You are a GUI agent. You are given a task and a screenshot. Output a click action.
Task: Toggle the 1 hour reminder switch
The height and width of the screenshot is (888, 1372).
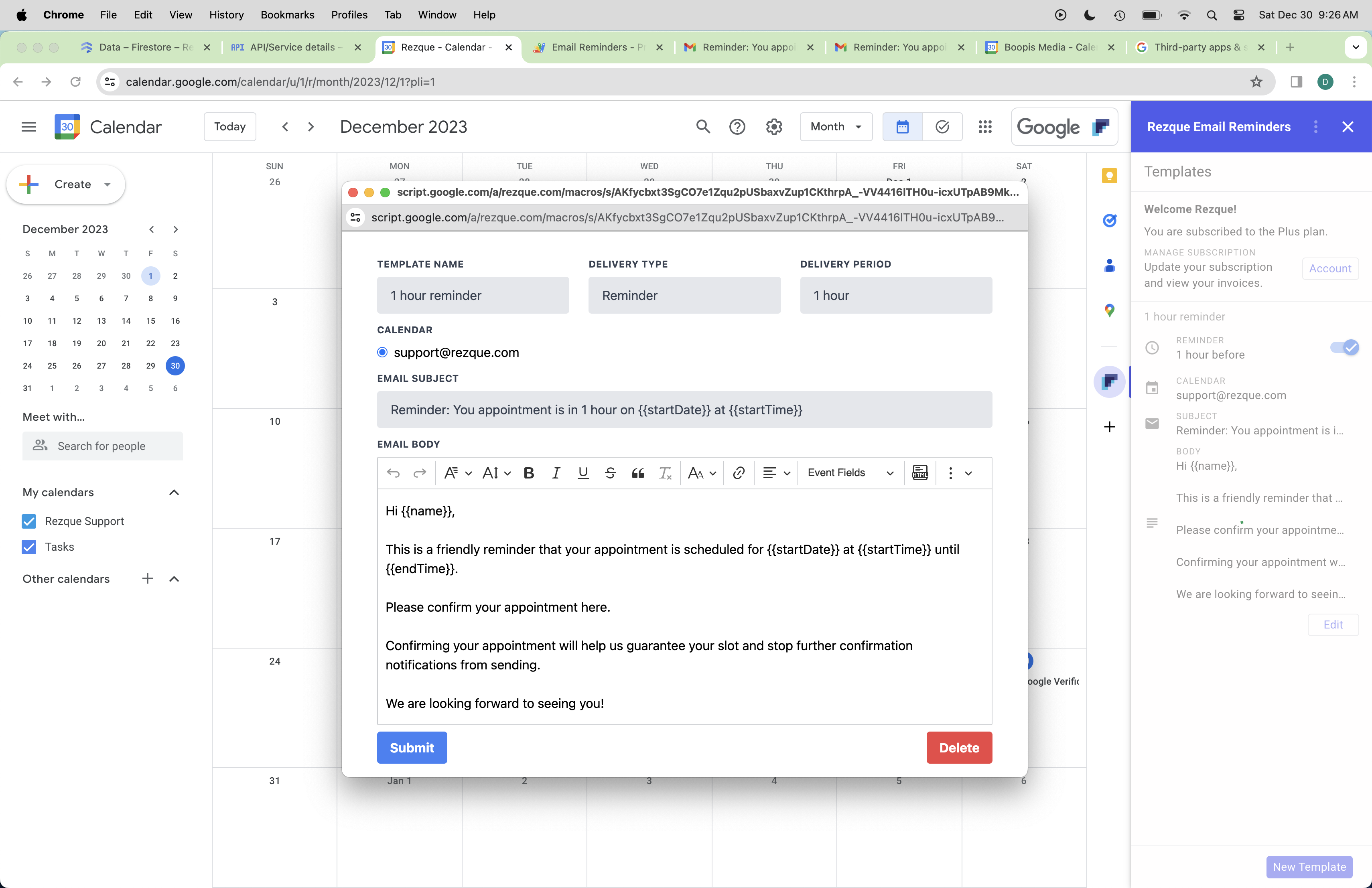click(x=1344, y=347)
